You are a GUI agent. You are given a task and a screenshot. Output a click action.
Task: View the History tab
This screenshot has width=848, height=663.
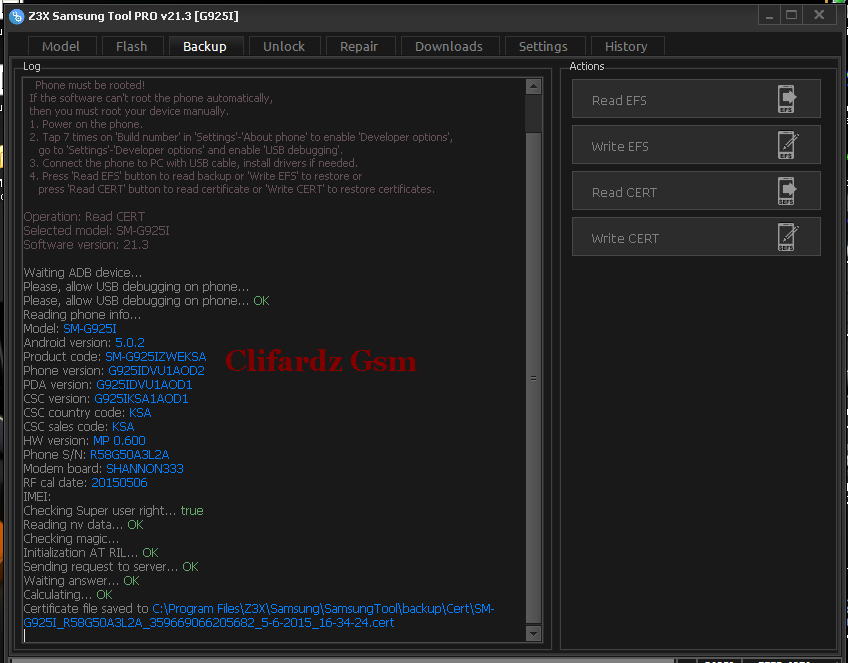pyautogui.click(x=626, y=46)
